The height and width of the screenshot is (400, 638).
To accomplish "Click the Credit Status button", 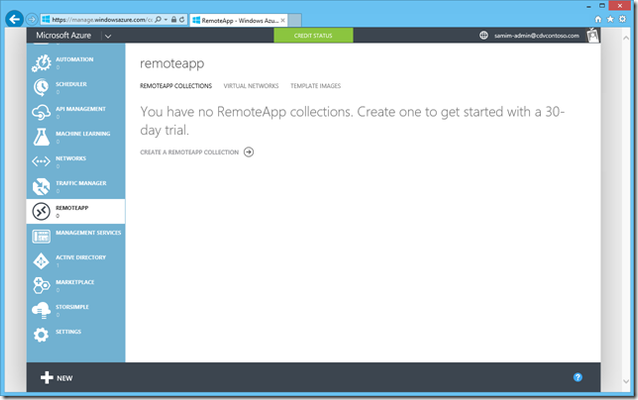I will (313, 35).
